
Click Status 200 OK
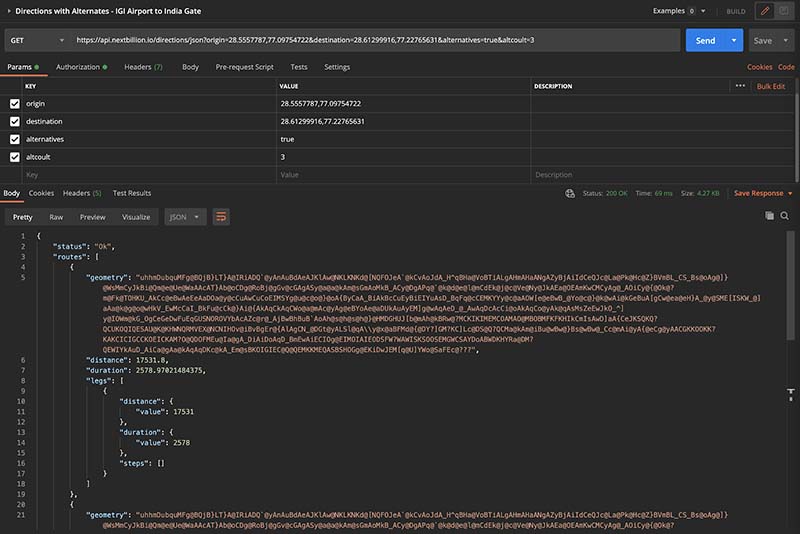point(605,193)
